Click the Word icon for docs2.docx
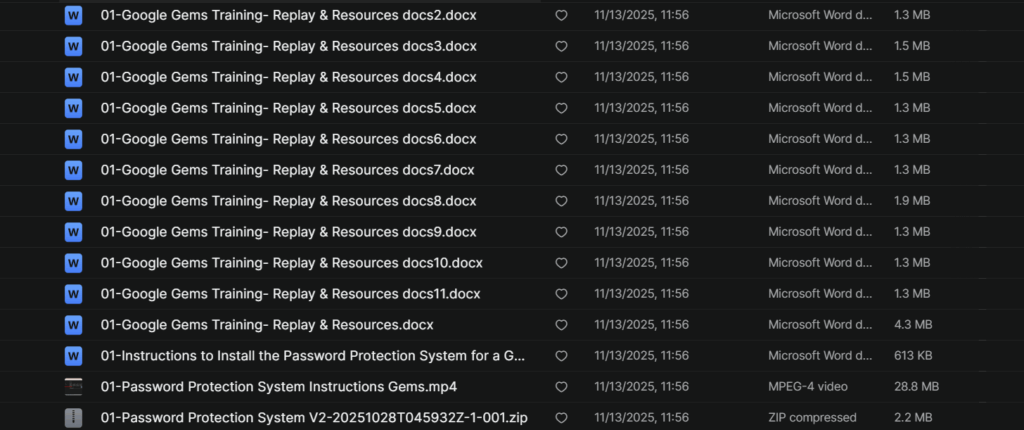 [x=73, y=15]
